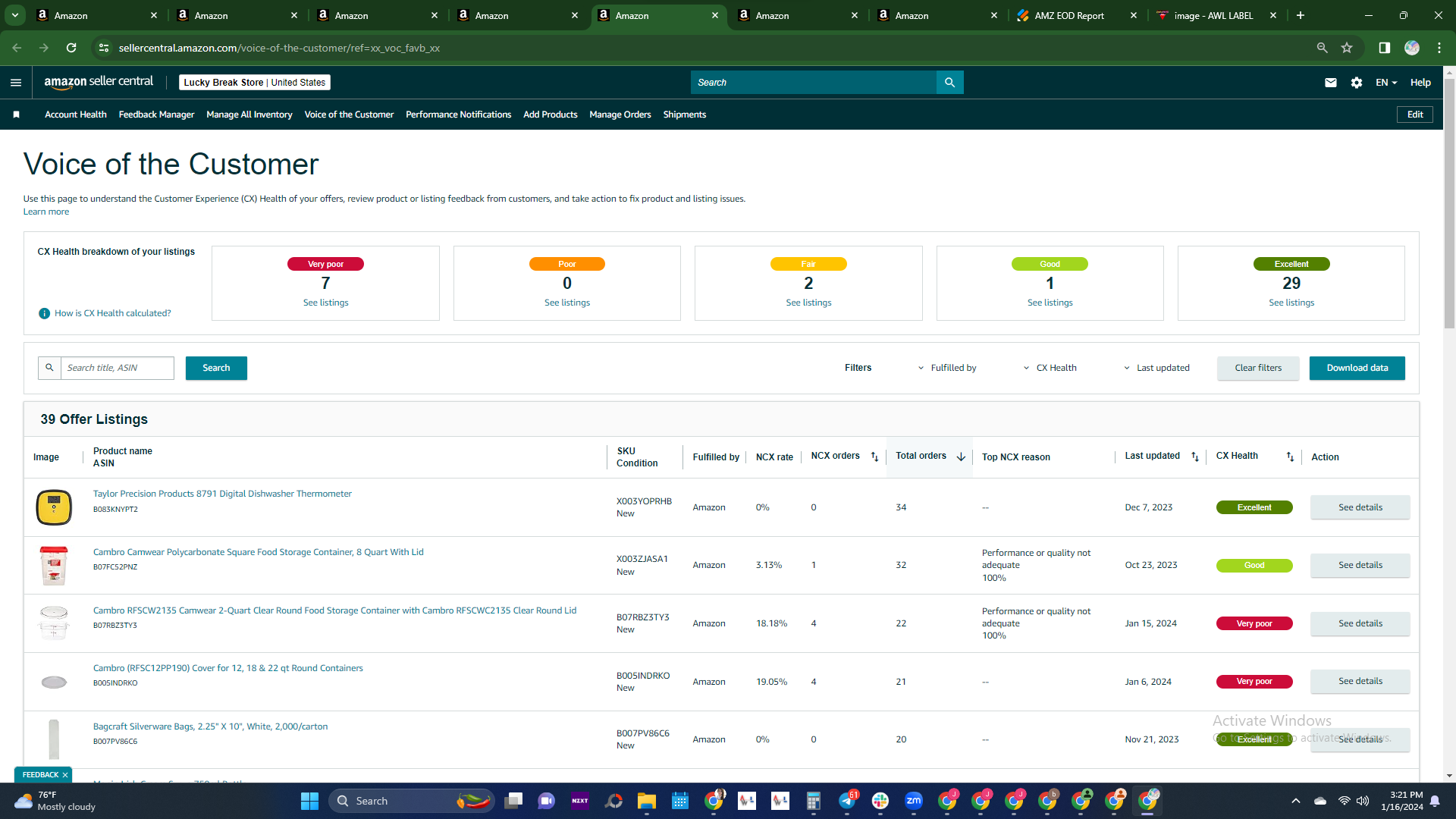Viewport: 1456px width, 819px height.
Task: Open Zoom from the taskbar
Action: pos(914,801)
